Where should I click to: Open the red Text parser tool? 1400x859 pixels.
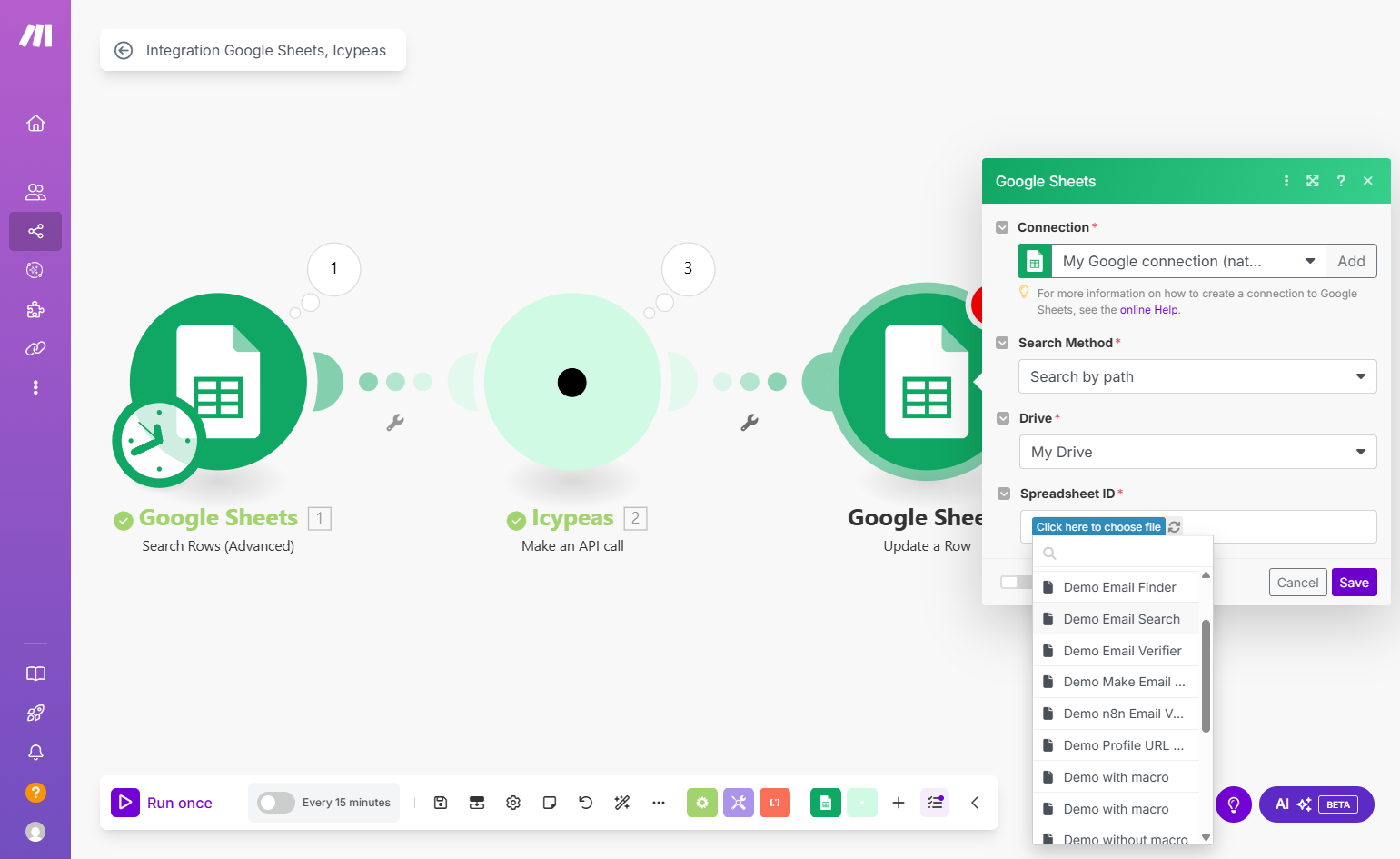775,803
